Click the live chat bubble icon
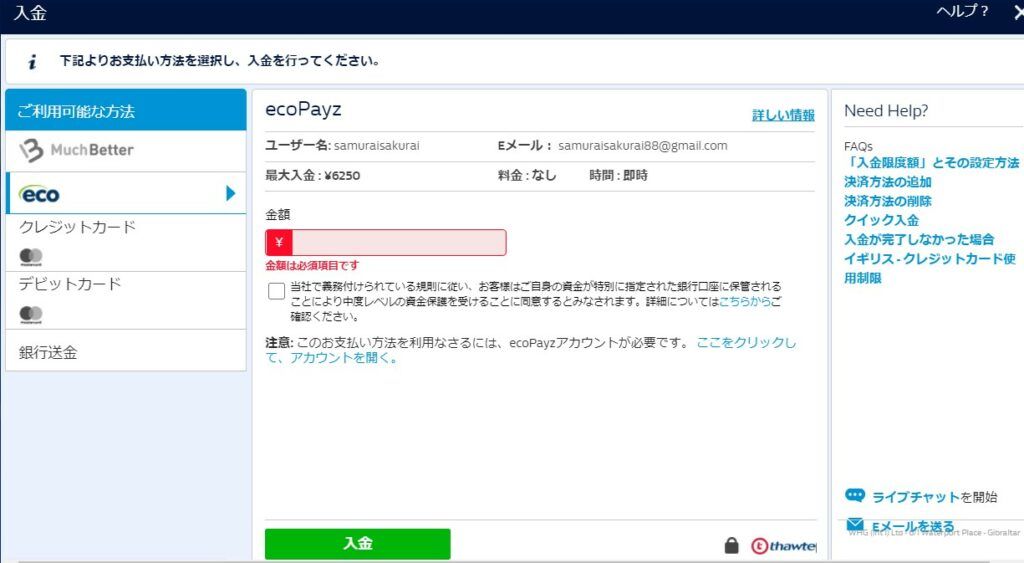Screen dimensions: 1024x563 point(855,495)
